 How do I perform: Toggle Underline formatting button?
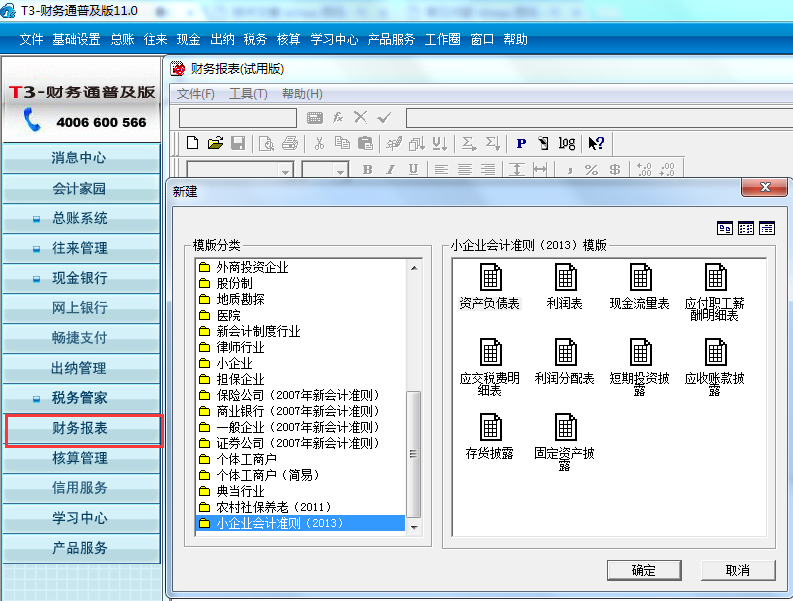[413, 169]
